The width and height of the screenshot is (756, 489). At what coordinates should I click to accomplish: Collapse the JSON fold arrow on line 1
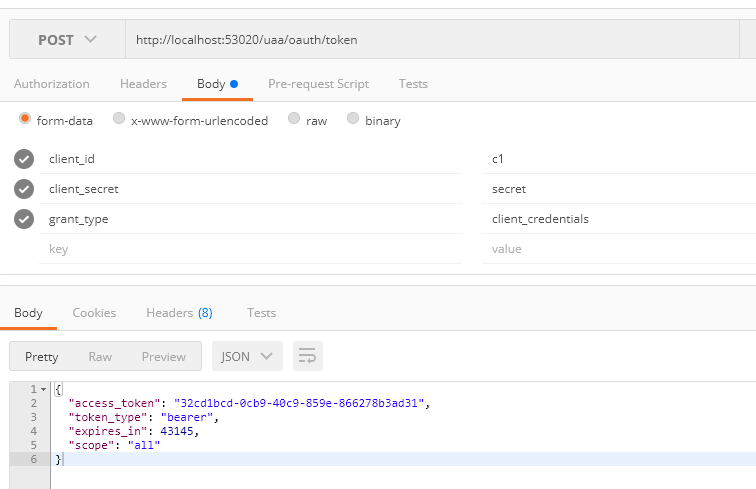(43, 389)
